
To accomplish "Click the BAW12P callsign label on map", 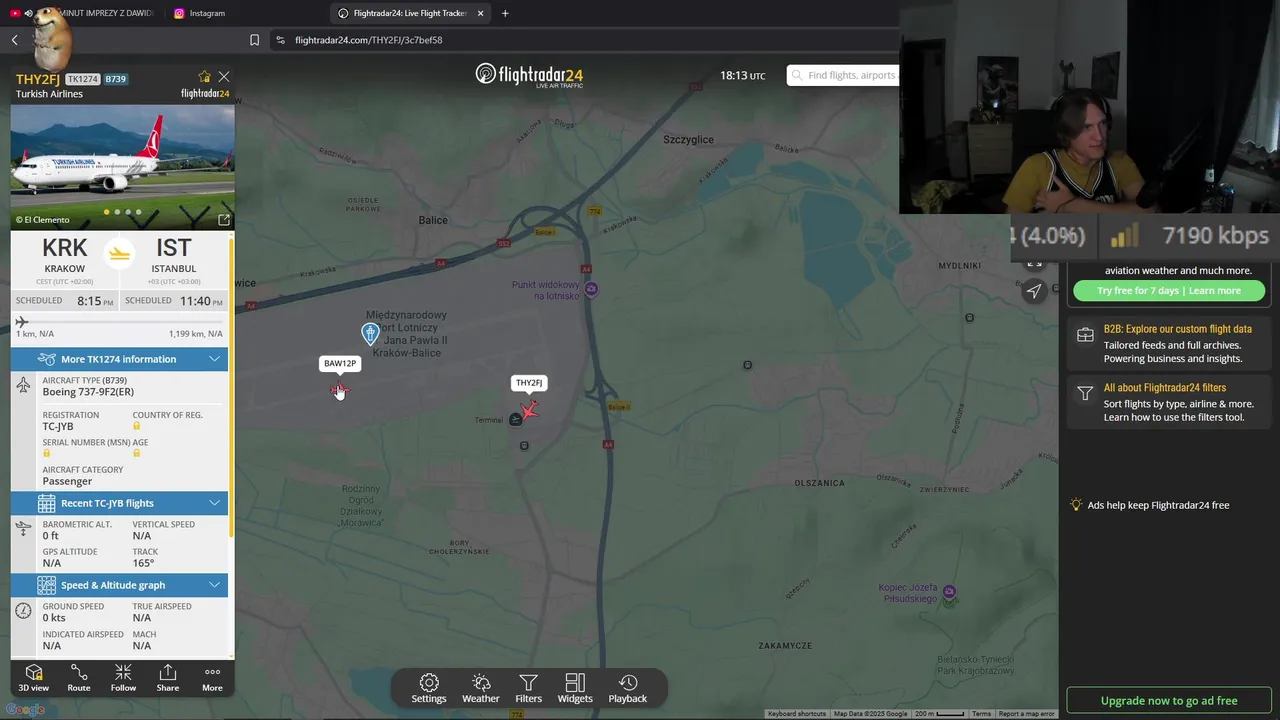I will coord(340,364).
